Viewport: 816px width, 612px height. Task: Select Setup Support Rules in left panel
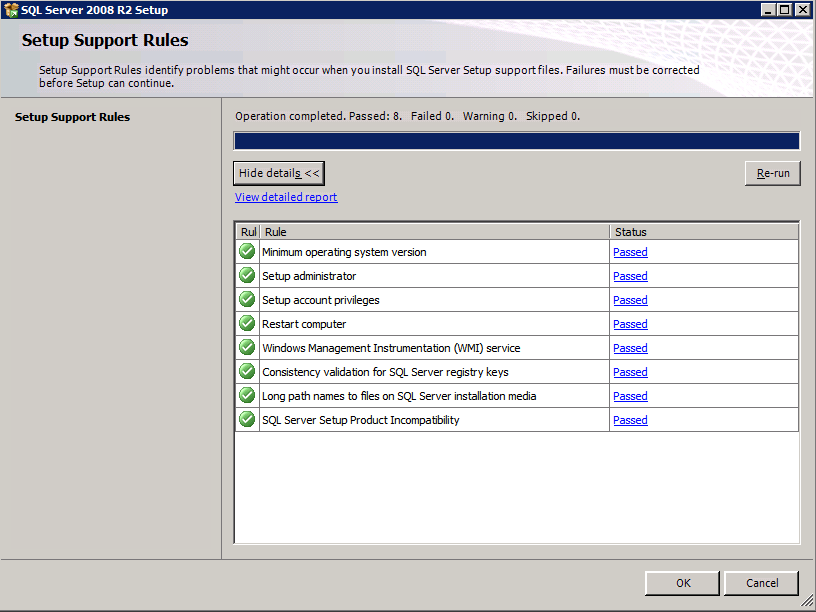pyautogui.click(x=72, y=117)
